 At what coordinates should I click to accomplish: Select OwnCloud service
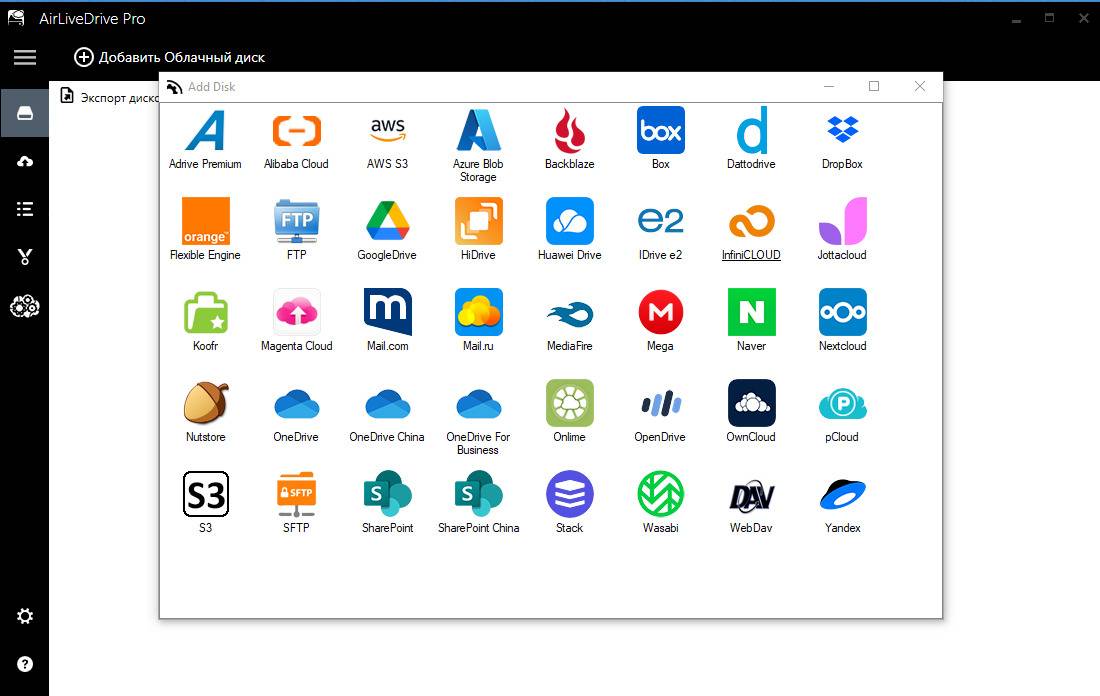pos(751,412)
